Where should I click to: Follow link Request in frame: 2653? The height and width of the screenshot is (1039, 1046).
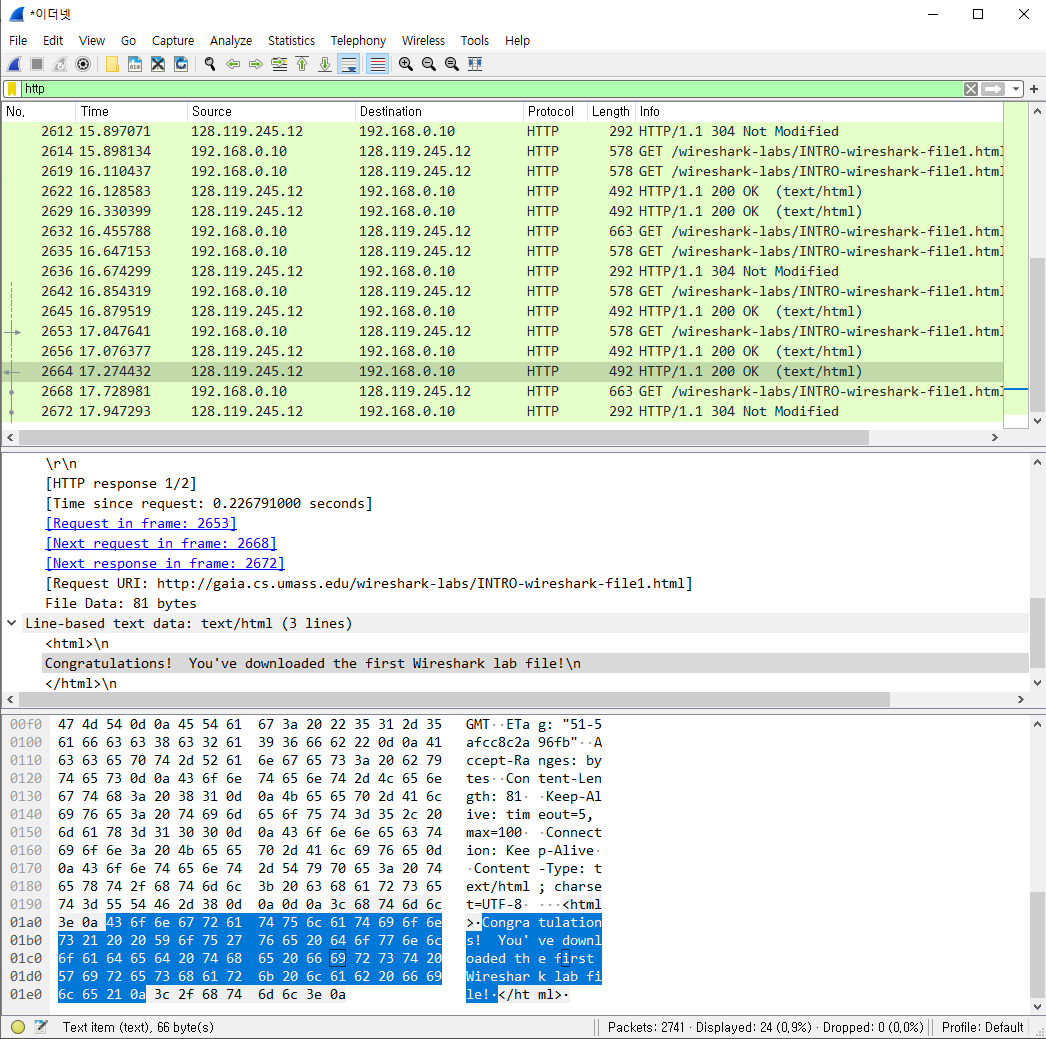tap(141, 524)
